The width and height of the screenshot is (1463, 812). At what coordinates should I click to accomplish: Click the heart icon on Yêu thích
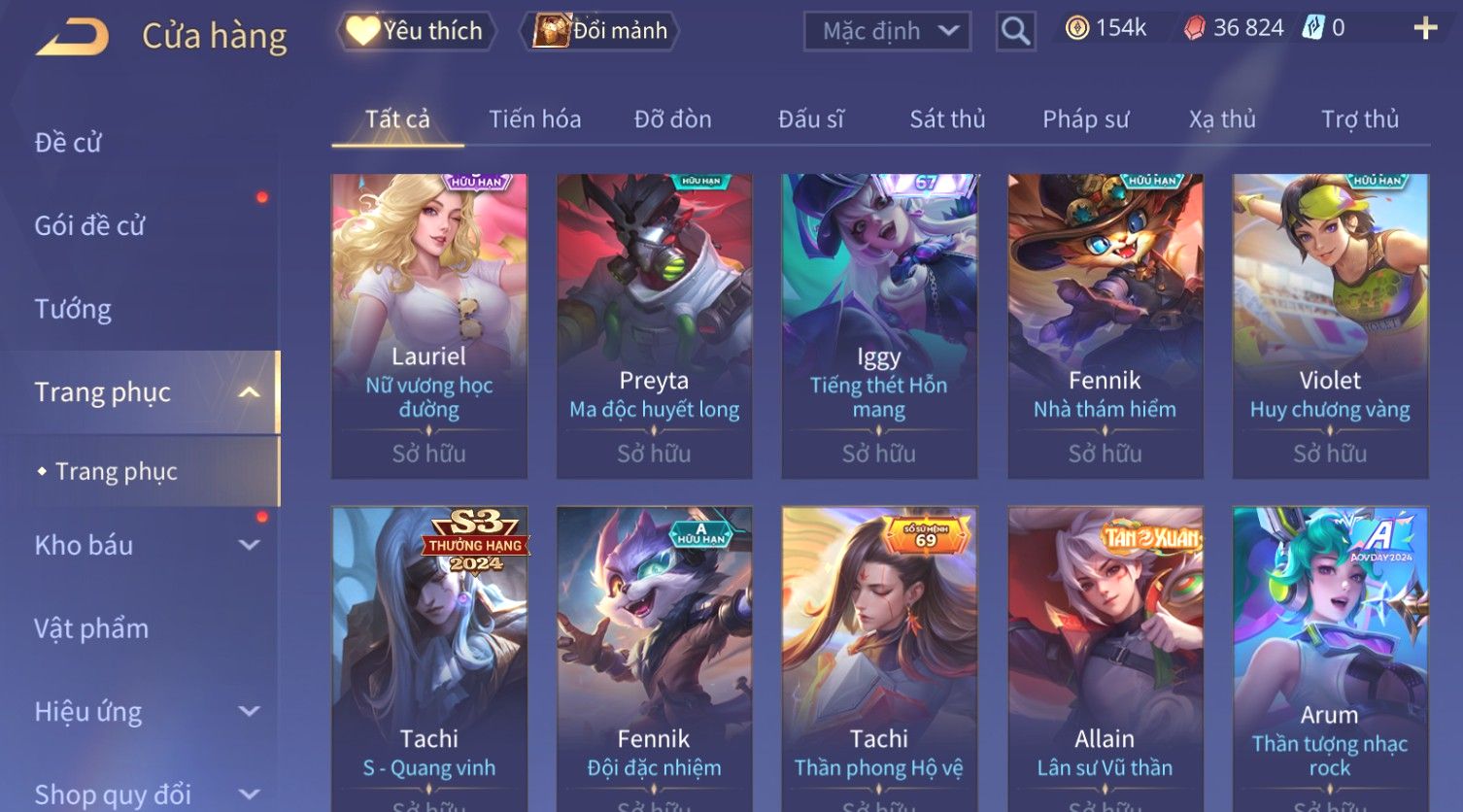pos(362,30)
